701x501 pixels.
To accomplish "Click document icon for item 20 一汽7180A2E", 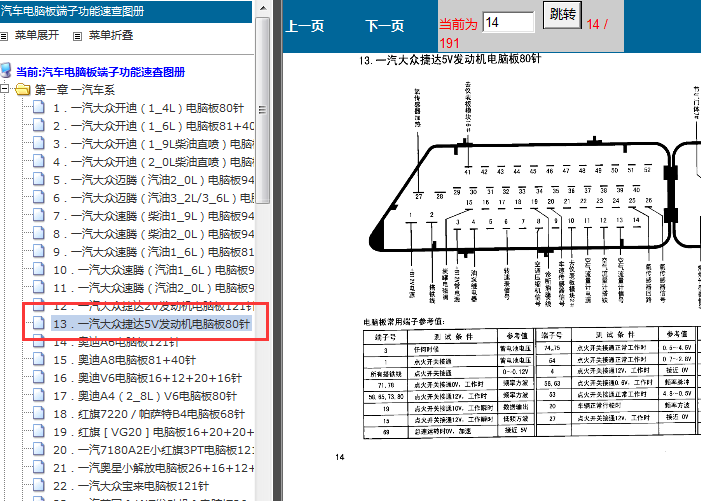I will click(x=39, y=450).
